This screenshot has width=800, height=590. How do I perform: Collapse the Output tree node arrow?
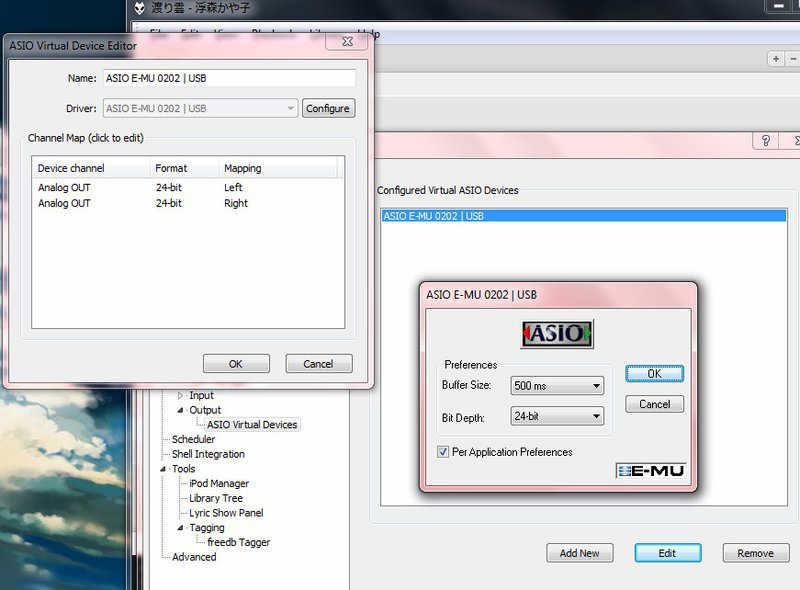pos(180,410)
